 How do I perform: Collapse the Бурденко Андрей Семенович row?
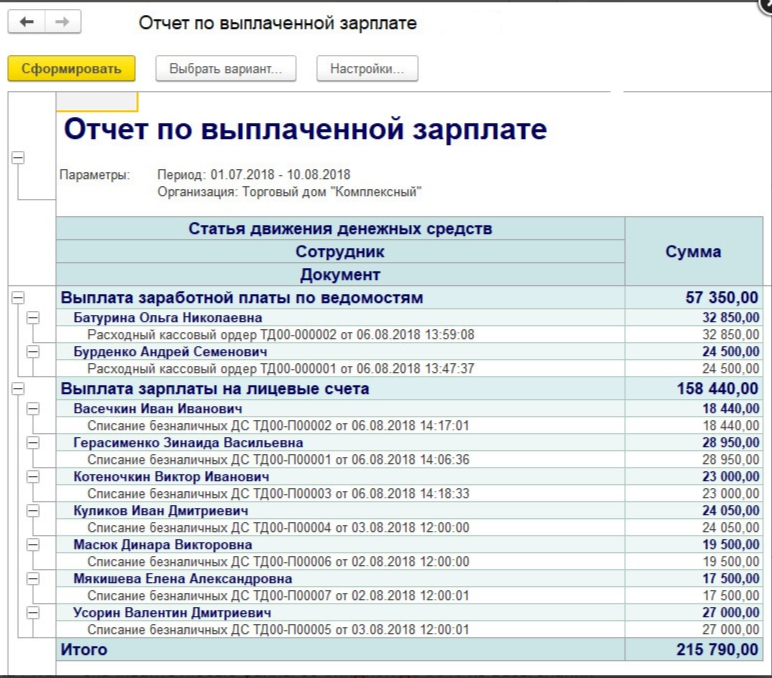(33, 352)
